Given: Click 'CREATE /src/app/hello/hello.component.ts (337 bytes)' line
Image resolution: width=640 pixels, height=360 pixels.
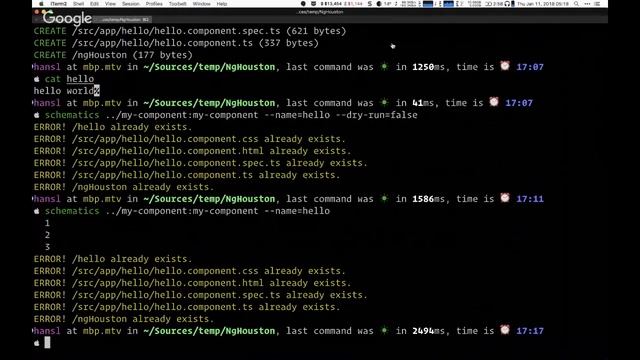Looking at the screenshot, I should pos(176,43).
